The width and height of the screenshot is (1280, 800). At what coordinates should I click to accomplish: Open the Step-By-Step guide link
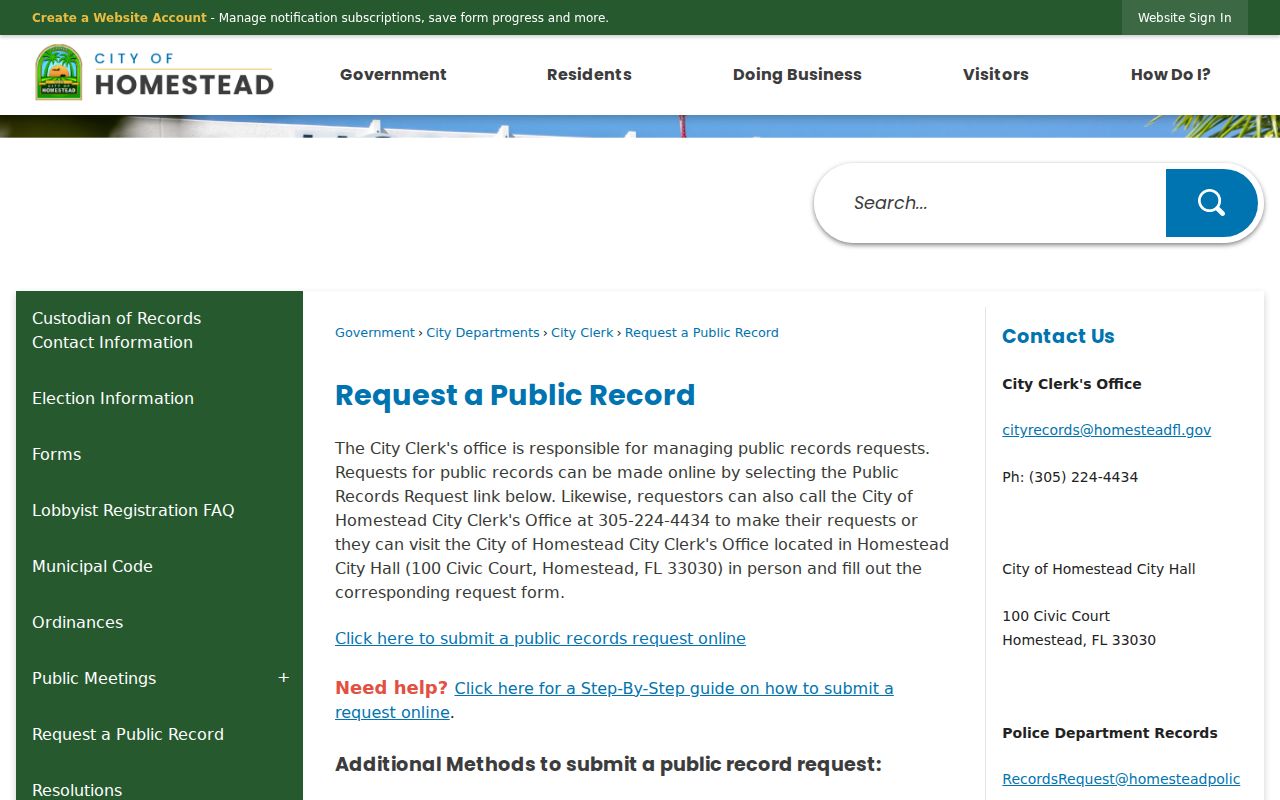[x=614, y=700]
